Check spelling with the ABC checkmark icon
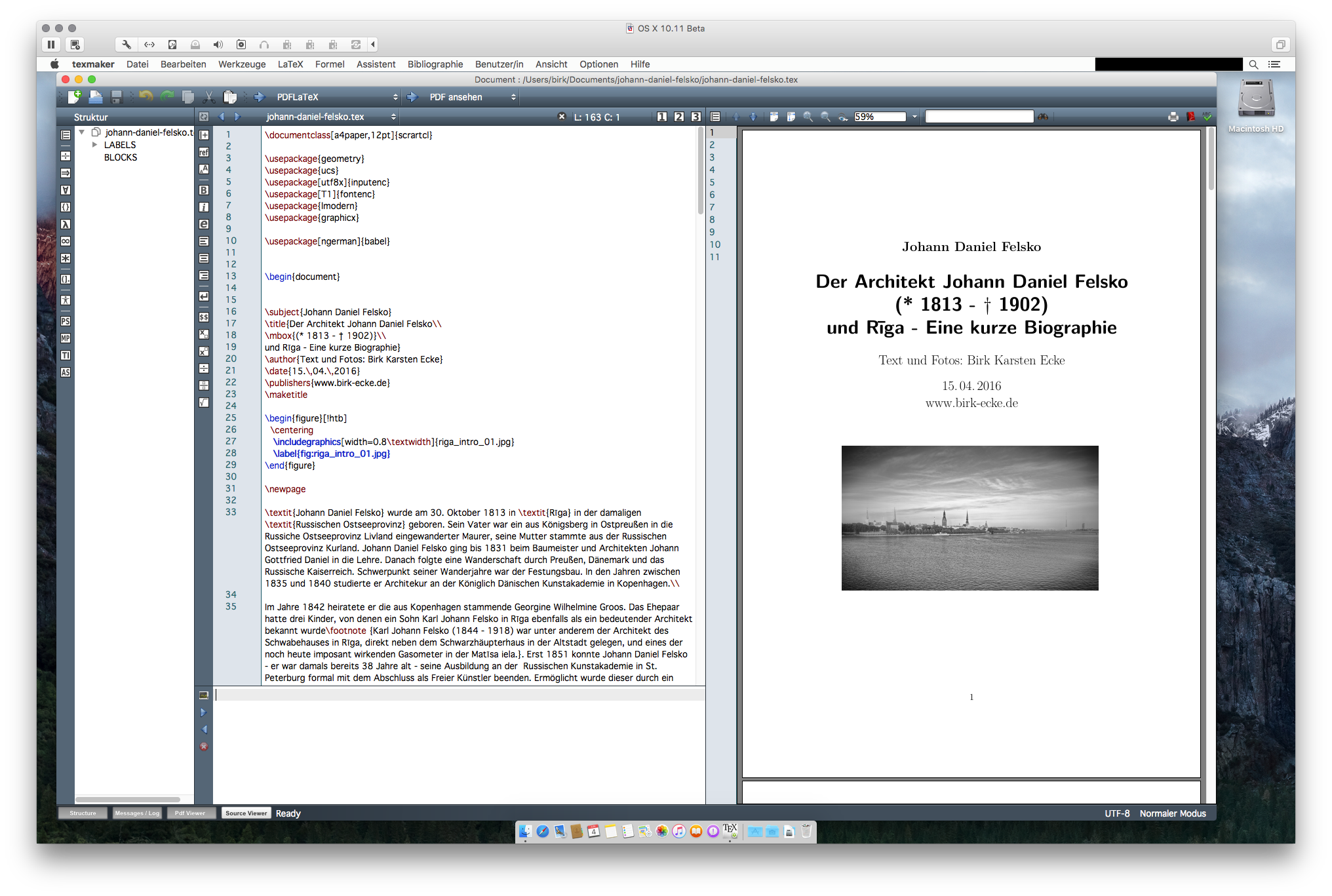 pos(1207,117)
